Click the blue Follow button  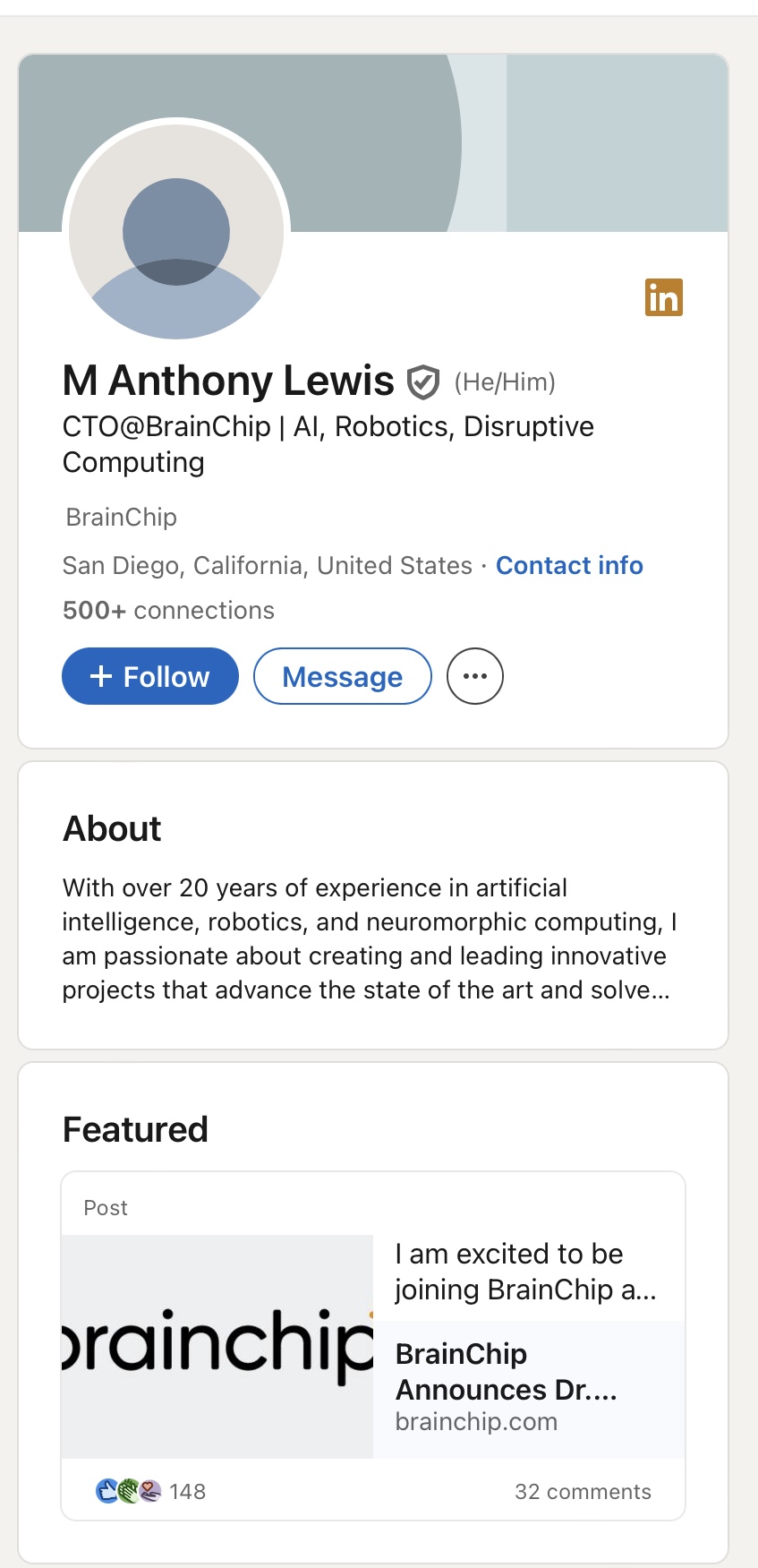tap(150, 676)
